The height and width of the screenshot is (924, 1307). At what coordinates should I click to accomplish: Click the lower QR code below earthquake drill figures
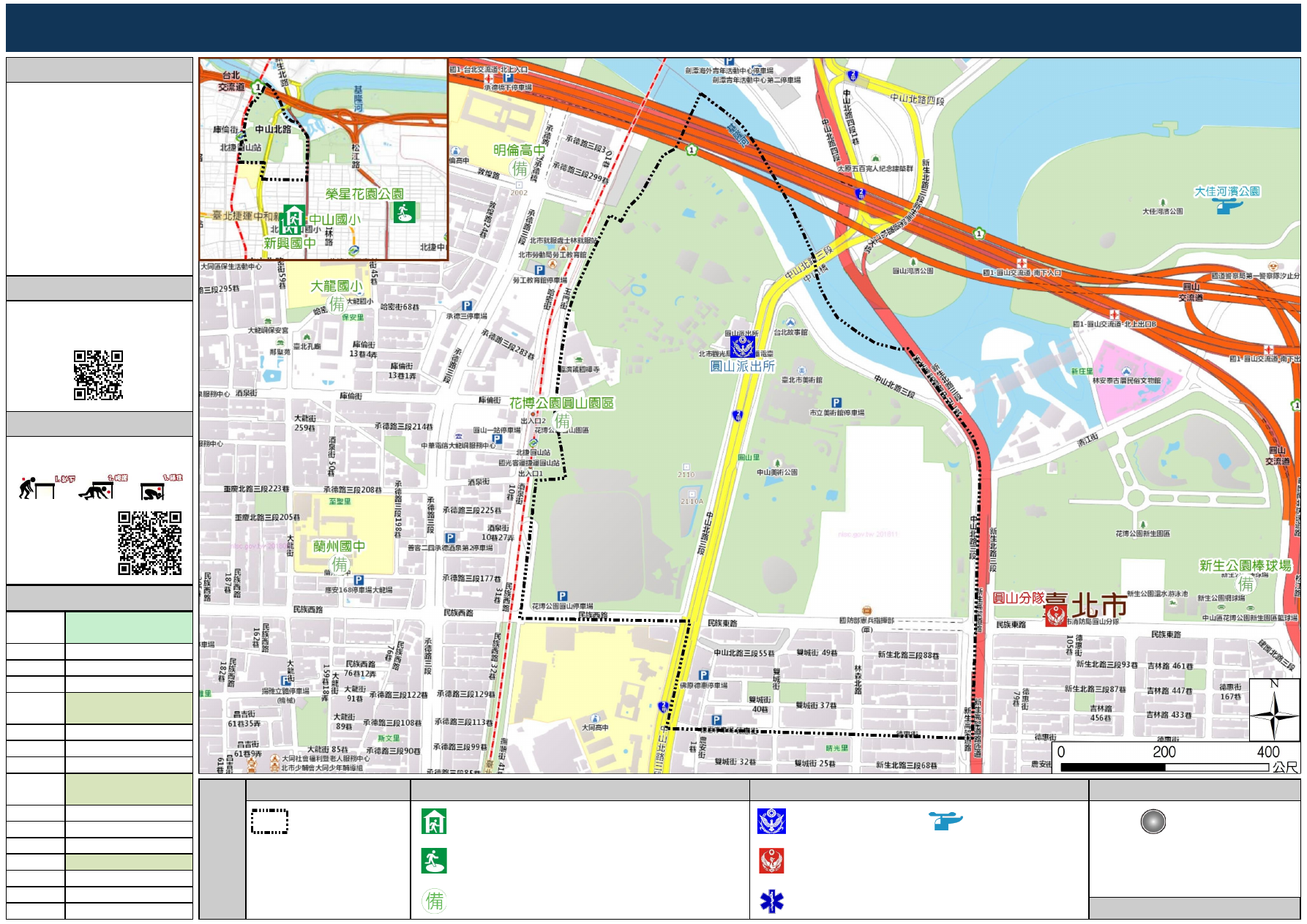(x=150, y=543)
